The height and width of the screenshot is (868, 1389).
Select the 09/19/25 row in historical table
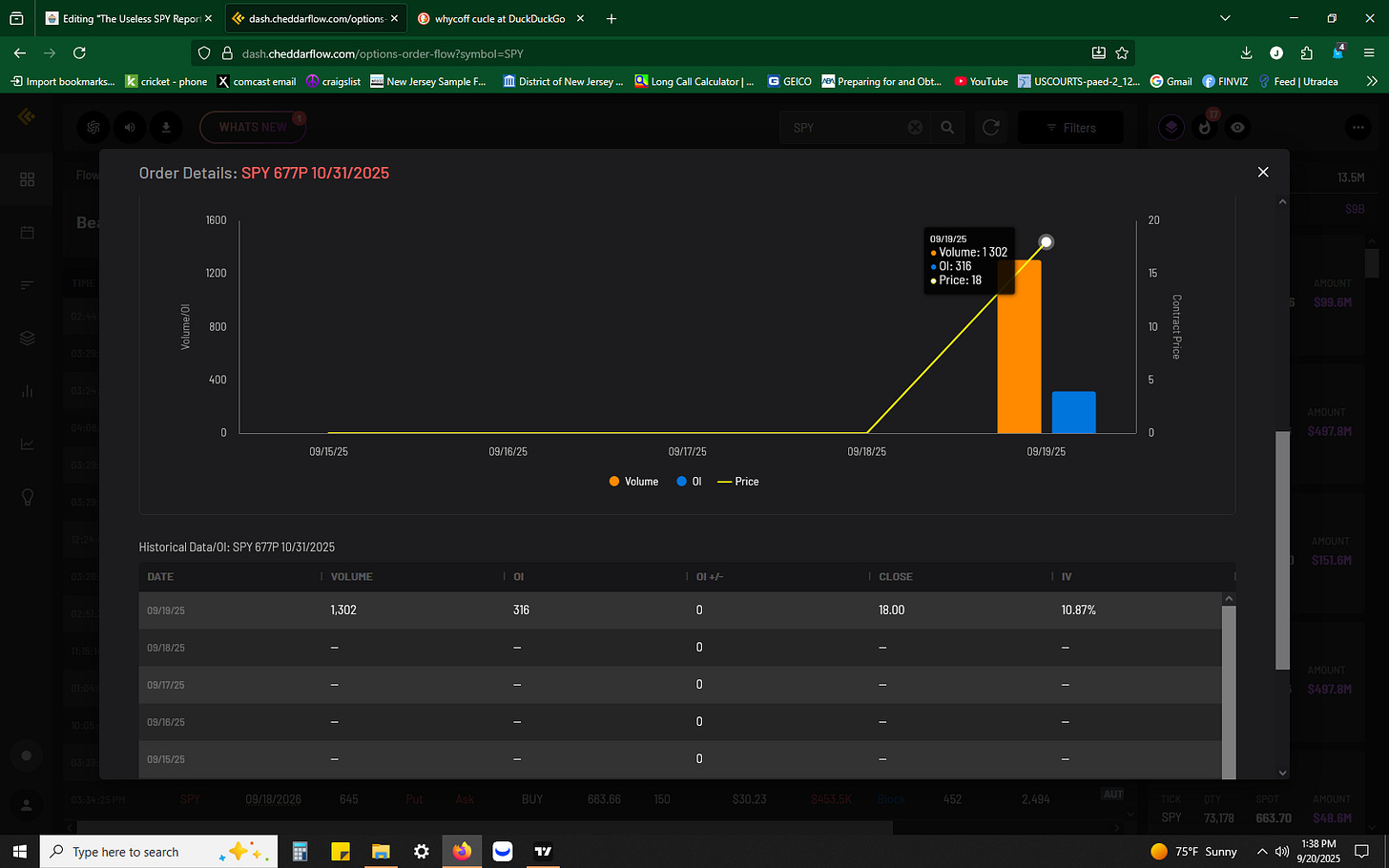680,610
